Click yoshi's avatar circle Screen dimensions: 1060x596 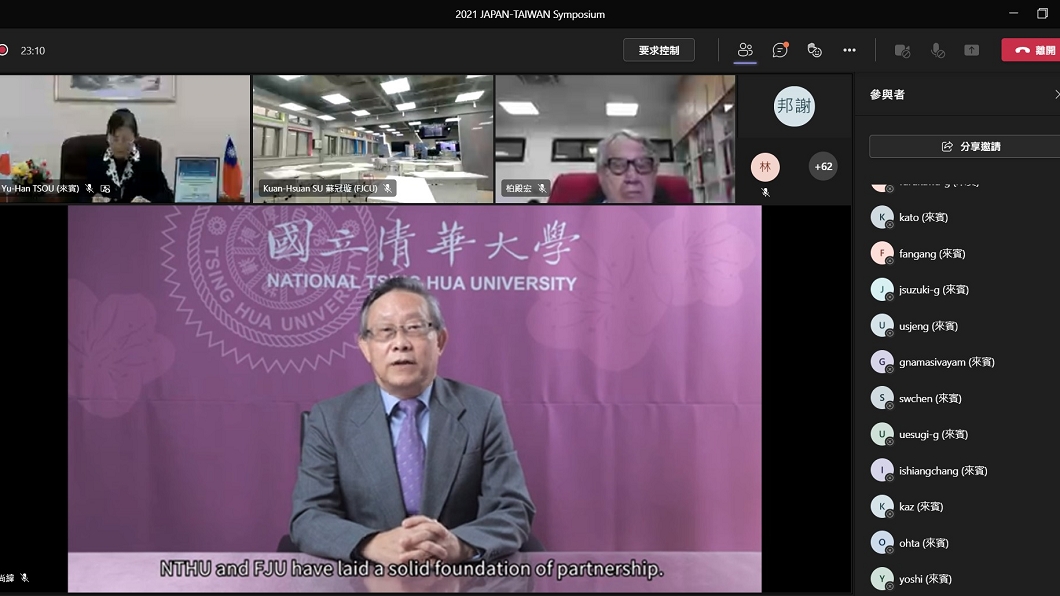[x=882, y=578]
